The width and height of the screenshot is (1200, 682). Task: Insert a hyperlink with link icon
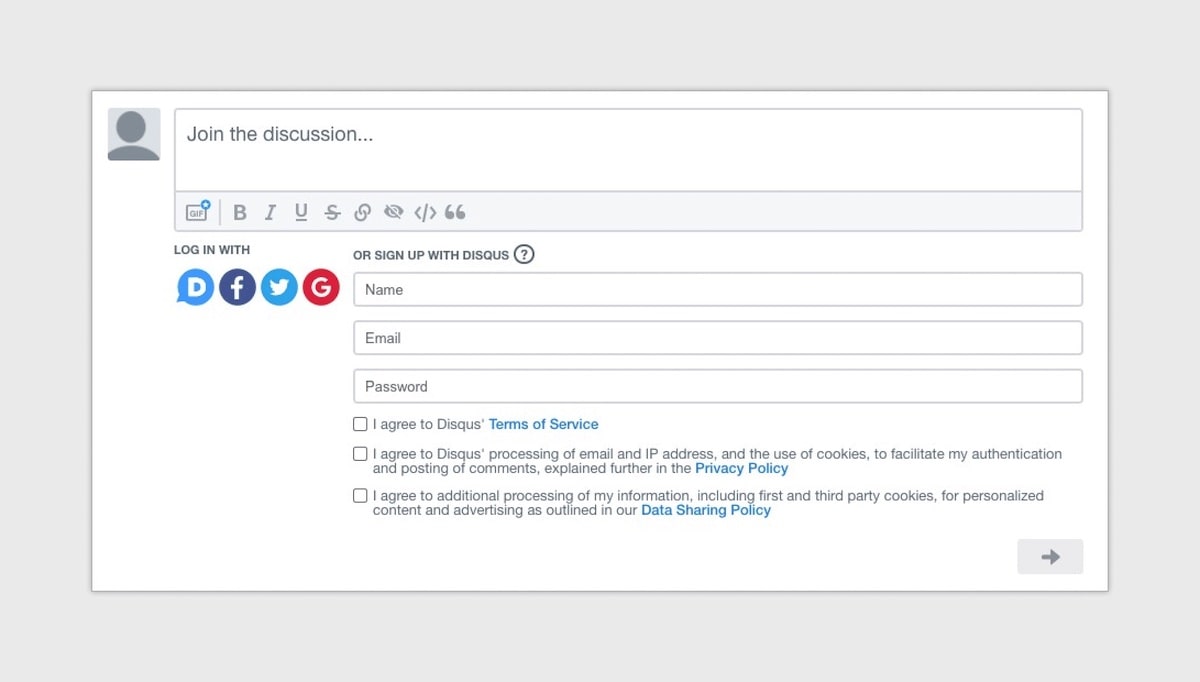click(x=363, y=212)
